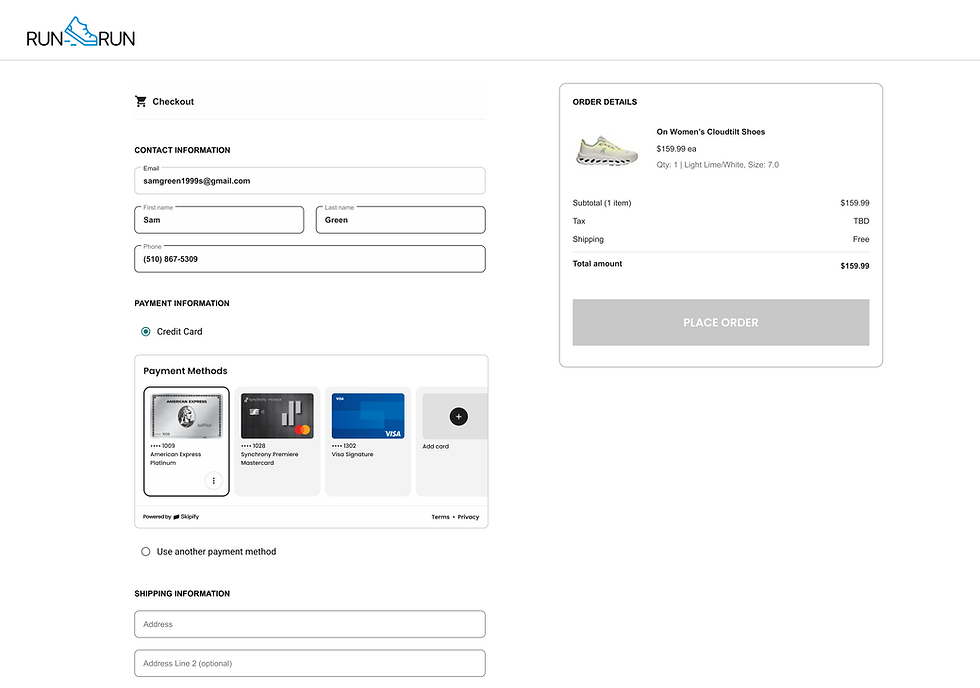980x688 pixels.
Task: Click the Place Order button
Action: pos(721,322)
